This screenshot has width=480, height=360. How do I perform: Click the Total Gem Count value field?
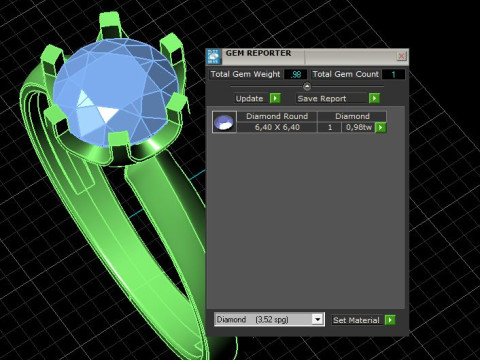click(393, 74)
